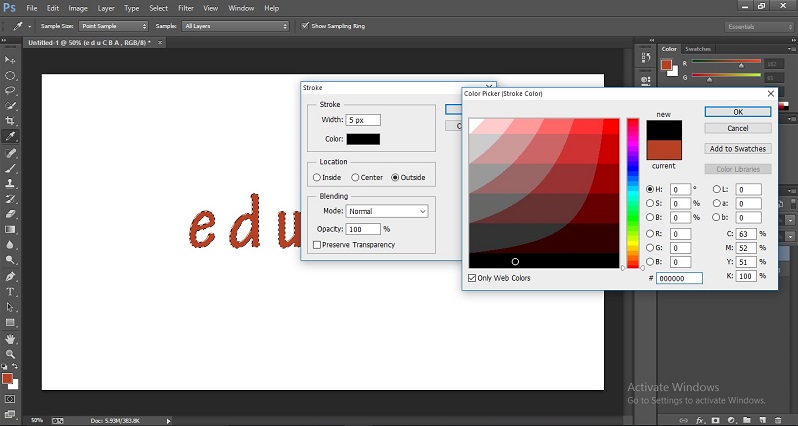Toggle Only Web Colors checkbox
This screenshot has height=426, width=798.
coord(472,278)
